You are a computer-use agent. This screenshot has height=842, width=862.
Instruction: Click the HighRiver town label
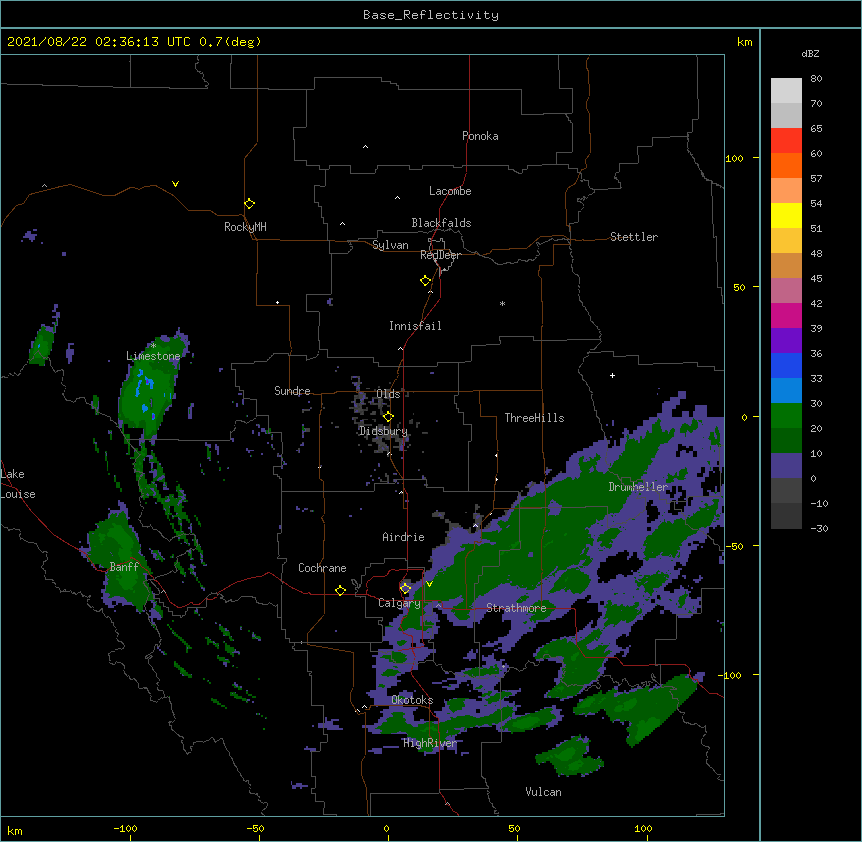point(429,743)
